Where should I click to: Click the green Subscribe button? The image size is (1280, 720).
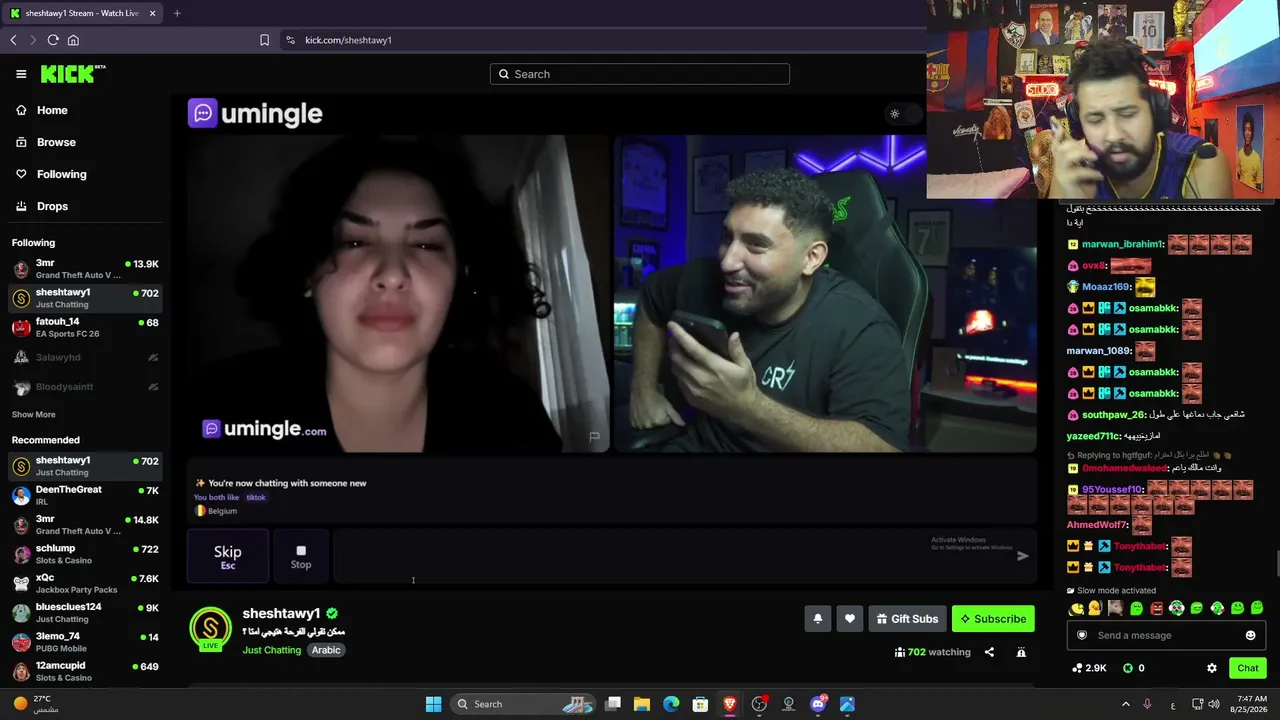[x=993, y=619]
